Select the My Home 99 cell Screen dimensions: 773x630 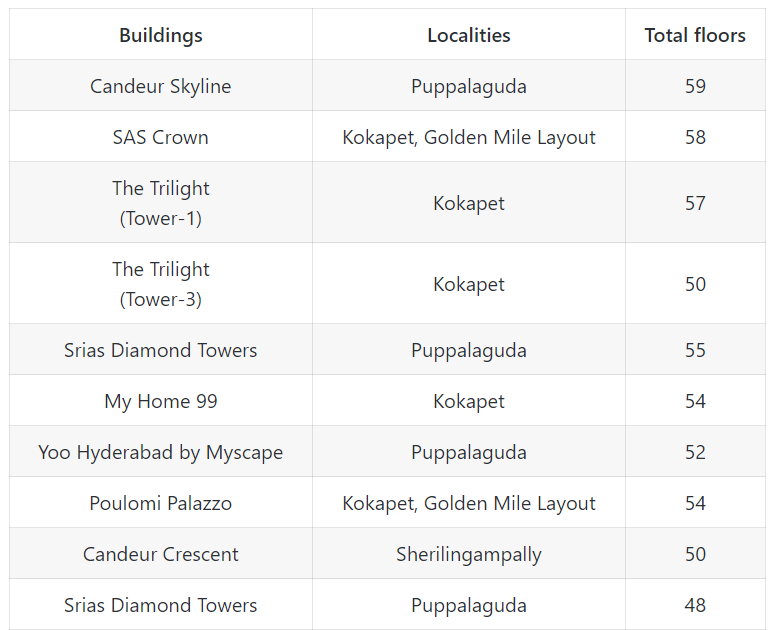[160, 401]
